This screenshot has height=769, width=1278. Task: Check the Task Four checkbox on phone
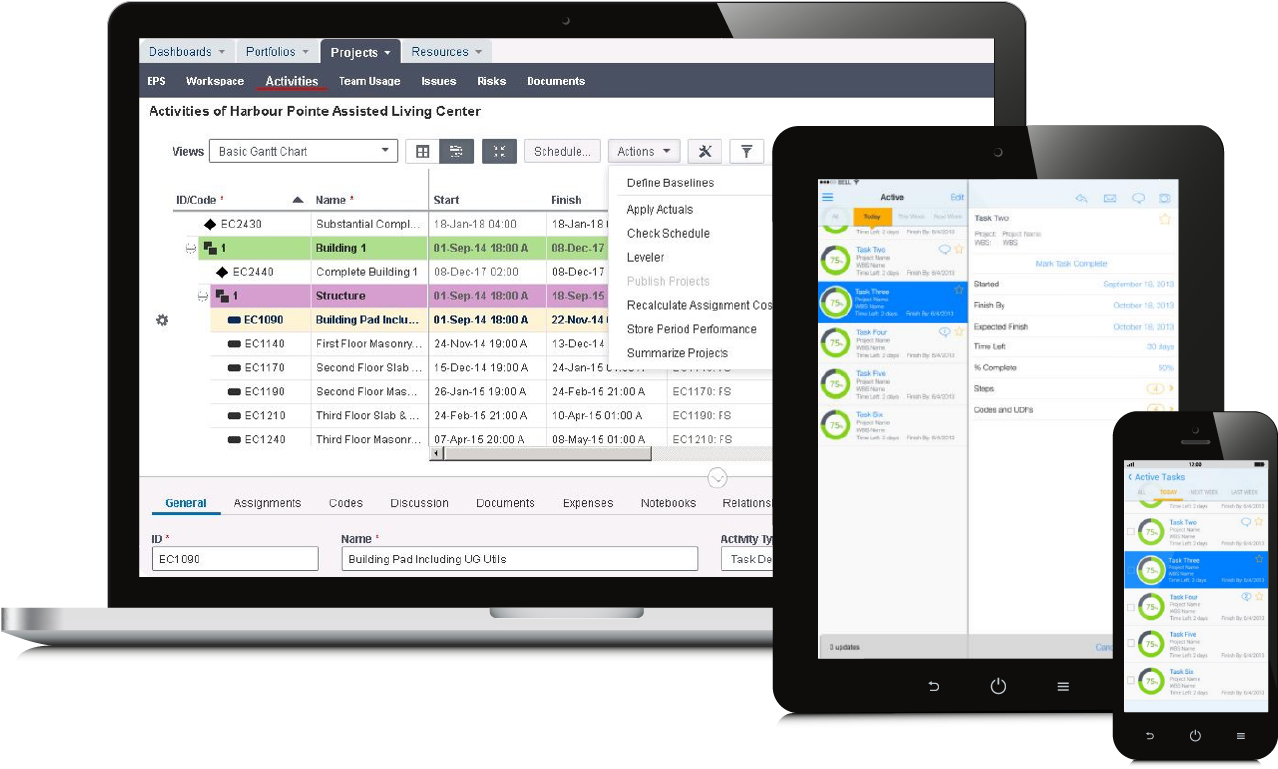pos(1131,606)
